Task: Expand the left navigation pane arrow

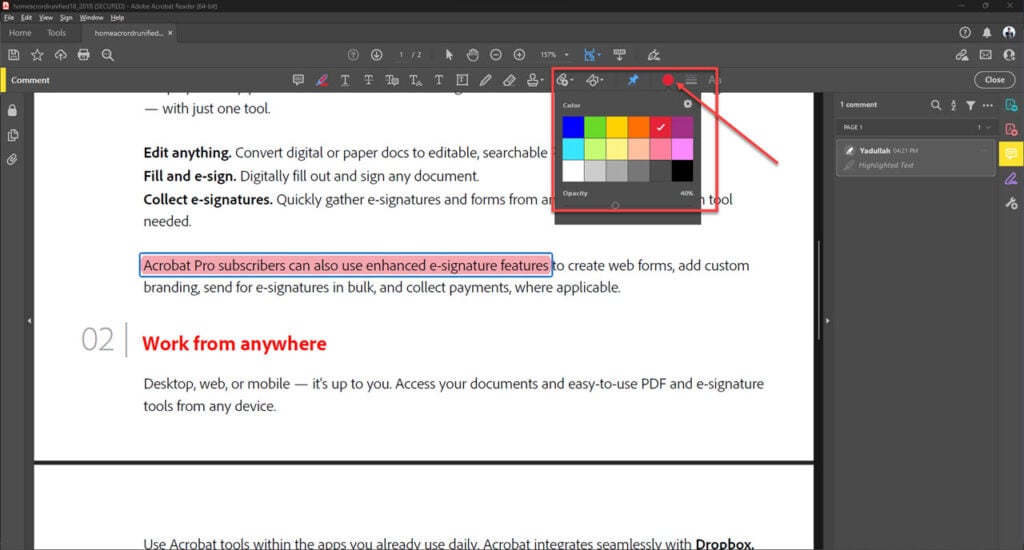Action: [x=29, y=321]
